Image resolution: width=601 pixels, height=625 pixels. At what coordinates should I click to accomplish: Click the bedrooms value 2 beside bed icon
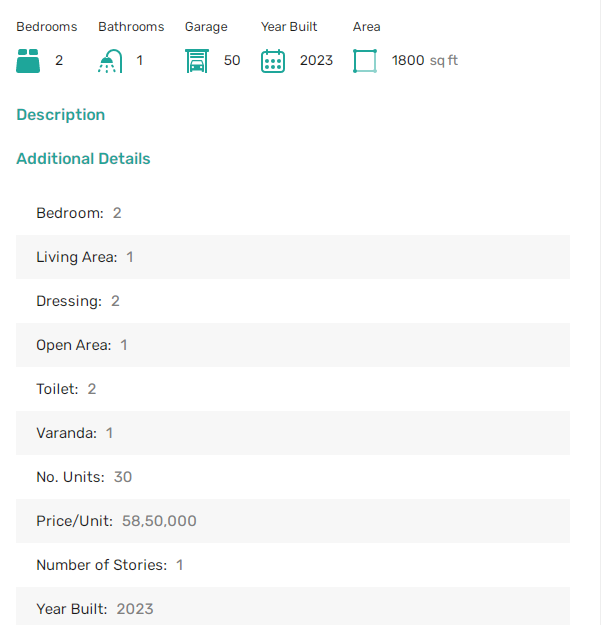pos(59,61)
